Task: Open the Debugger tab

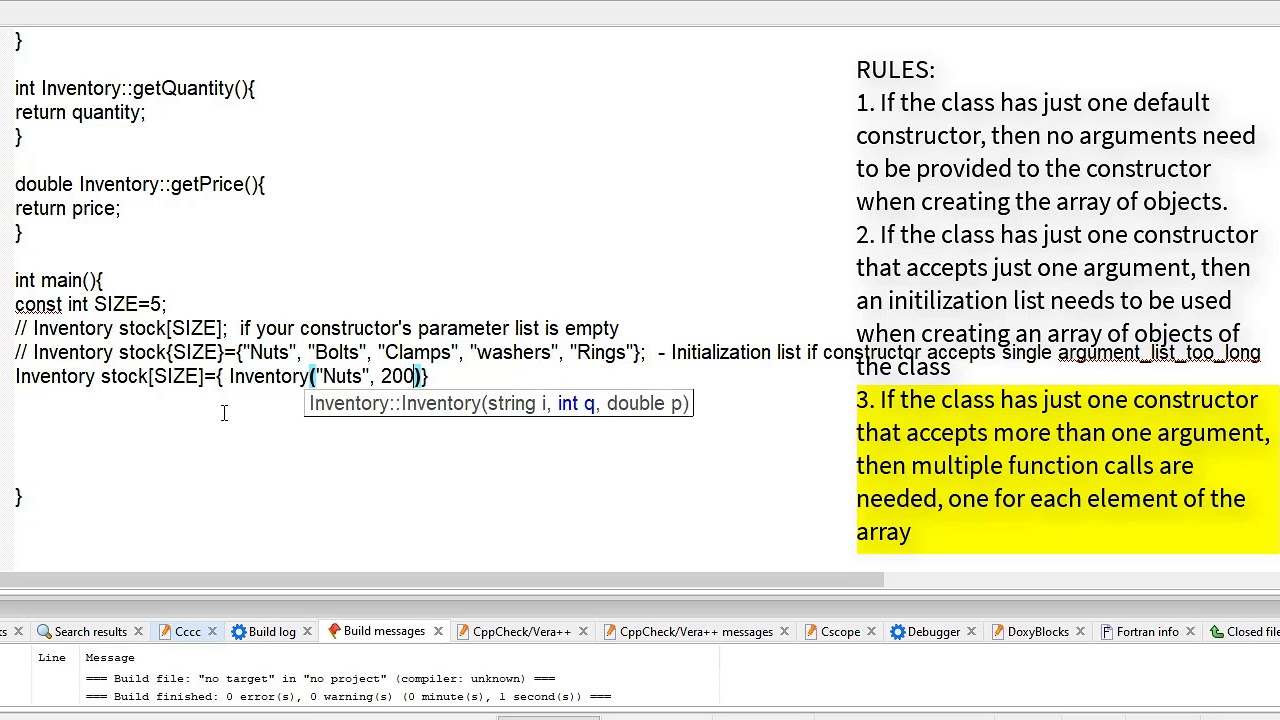Action: (x=933, y=632)
